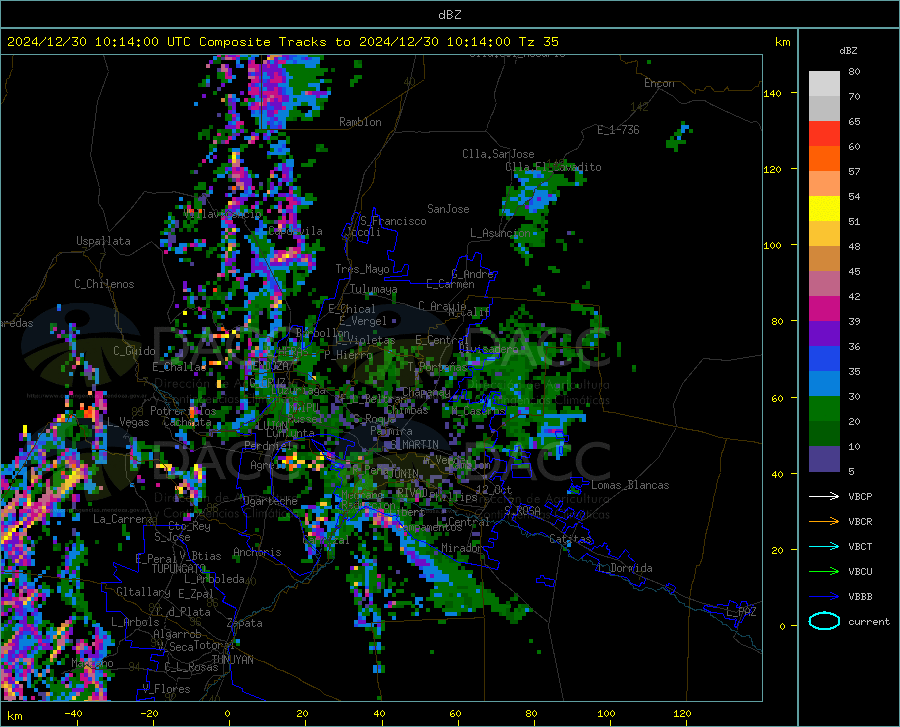Click the 'Uspallata' place label
900x727 pixels.
(103, 241)
